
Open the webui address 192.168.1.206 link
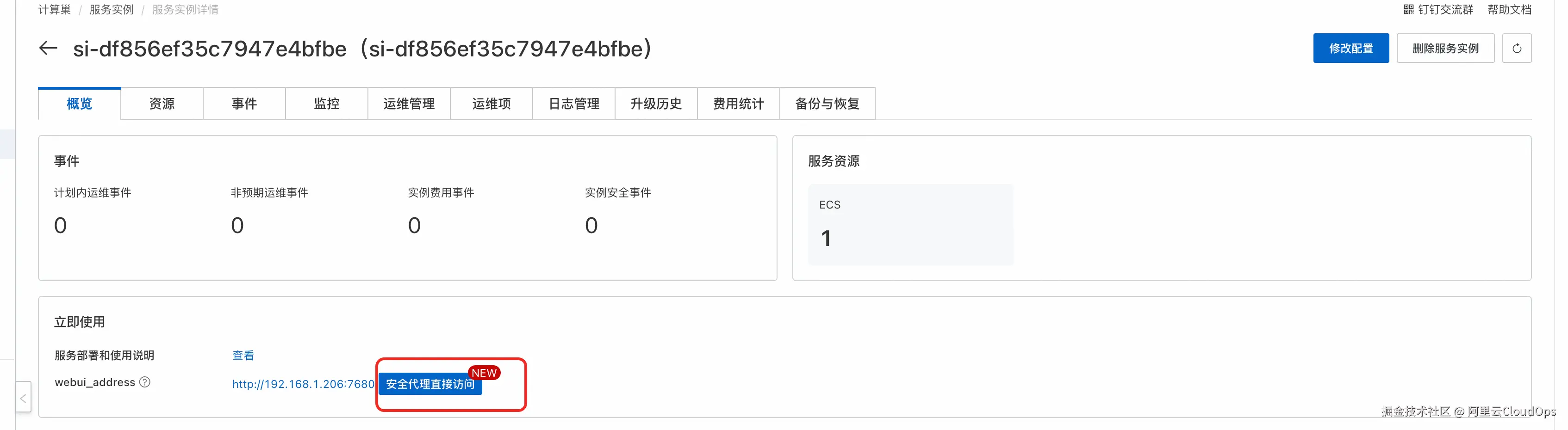click(303, 384)
